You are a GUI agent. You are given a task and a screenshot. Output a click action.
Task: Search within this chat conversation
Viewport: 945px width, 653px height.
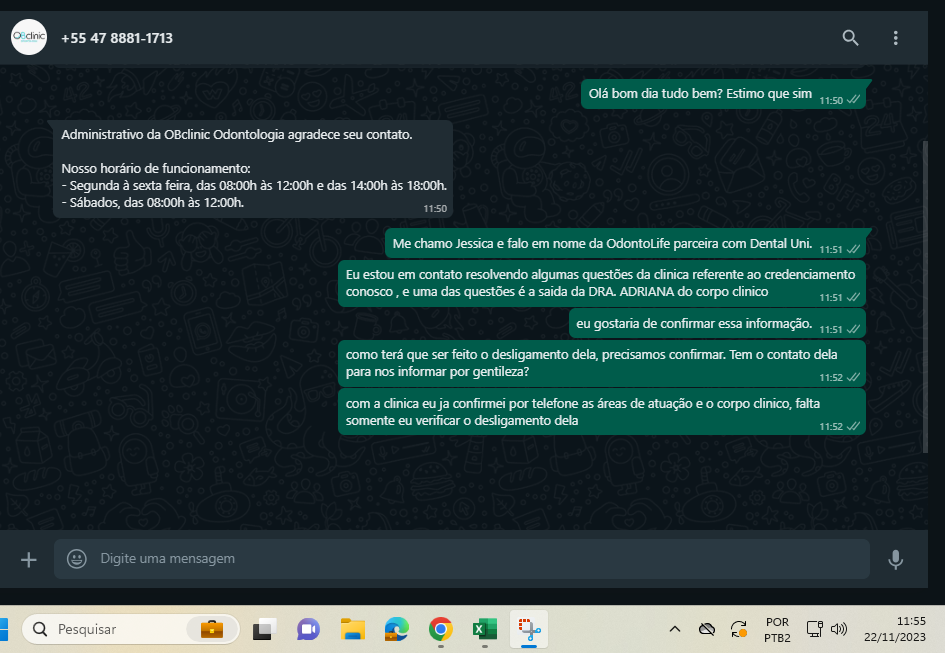(x=850, y=38)
